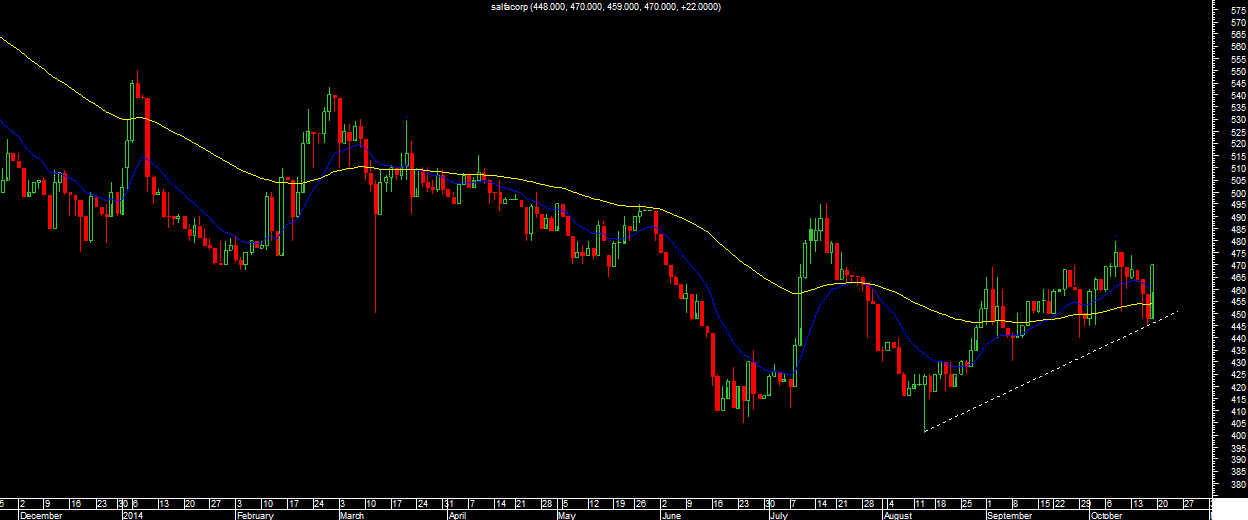Select the June month label
The height and width of the screenshot is (520, 1248).
pos(672,515)
